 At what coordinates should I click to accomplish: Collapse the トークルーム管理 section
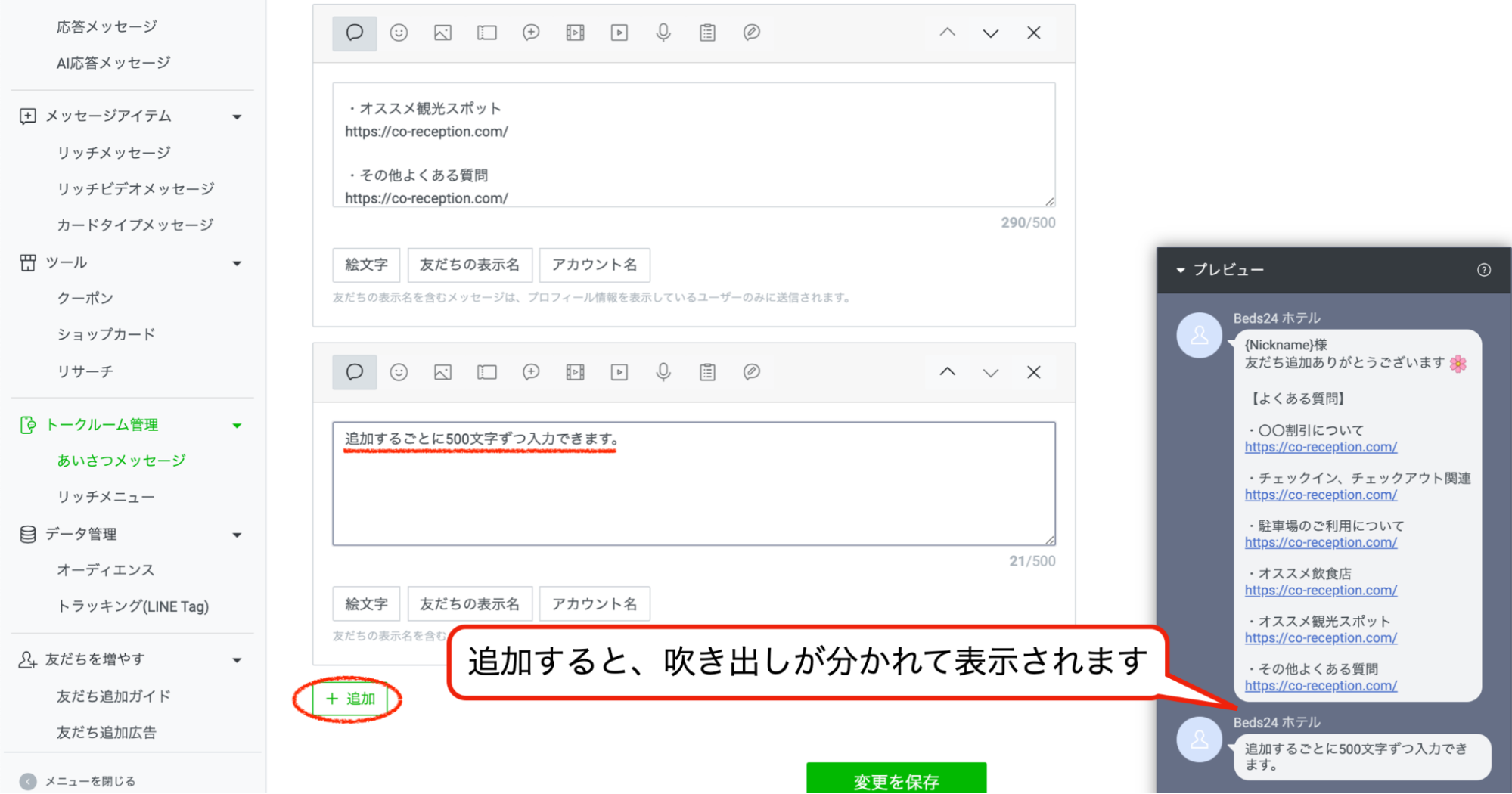pos(237,426)
